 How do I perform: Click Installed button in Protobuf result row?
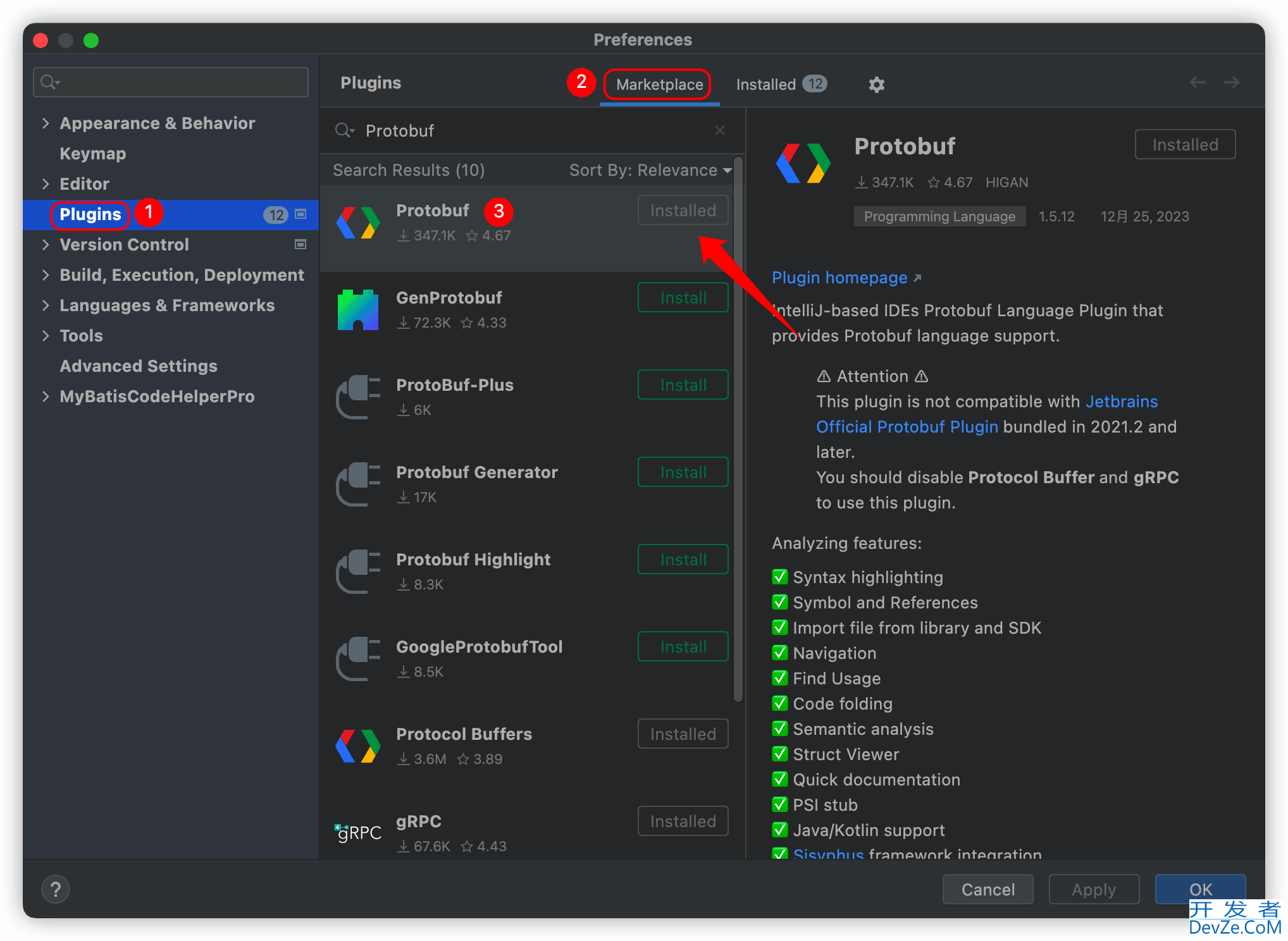click(683, 210)
